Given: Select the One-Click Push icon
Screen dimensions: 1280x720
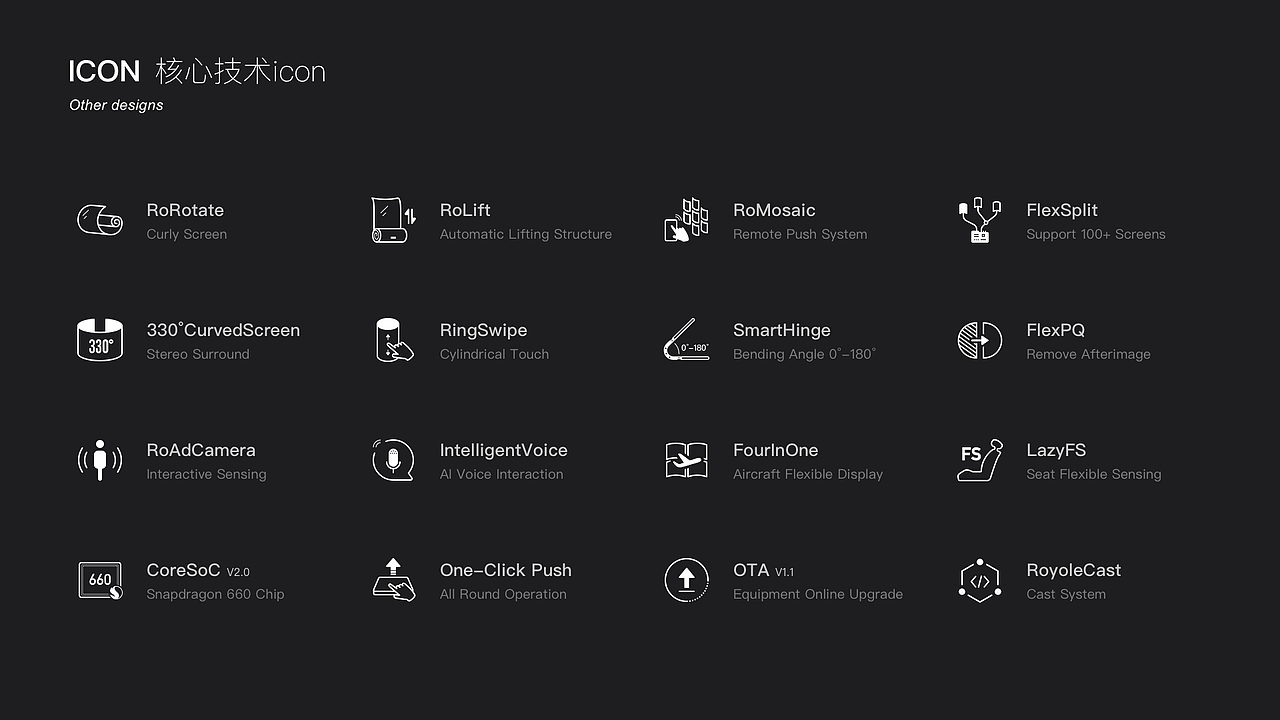Looking at the screenshot, I should point(393,580).
